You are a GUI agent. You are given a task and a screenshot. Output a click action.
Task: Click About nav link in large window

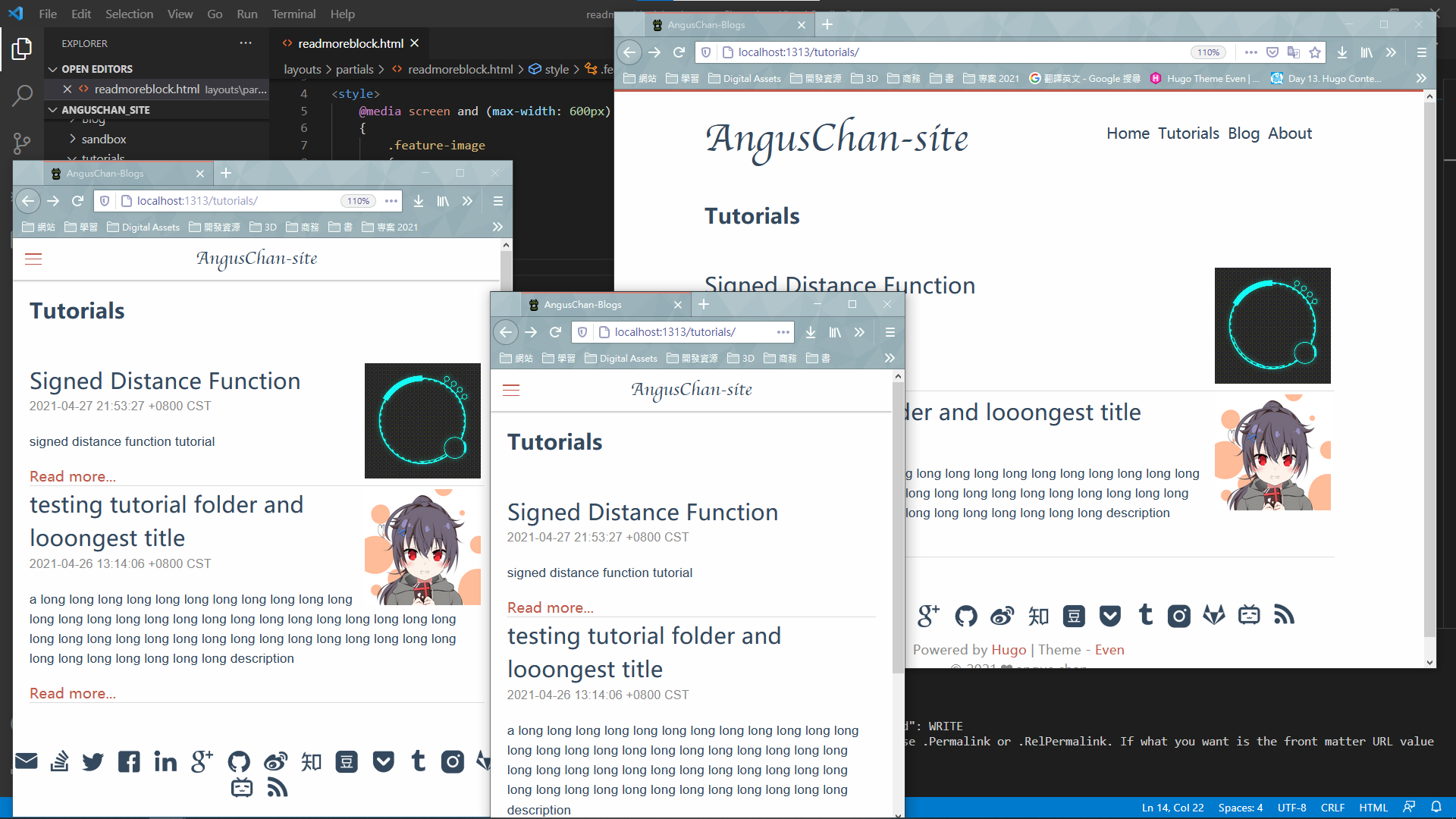(1289, 133)
